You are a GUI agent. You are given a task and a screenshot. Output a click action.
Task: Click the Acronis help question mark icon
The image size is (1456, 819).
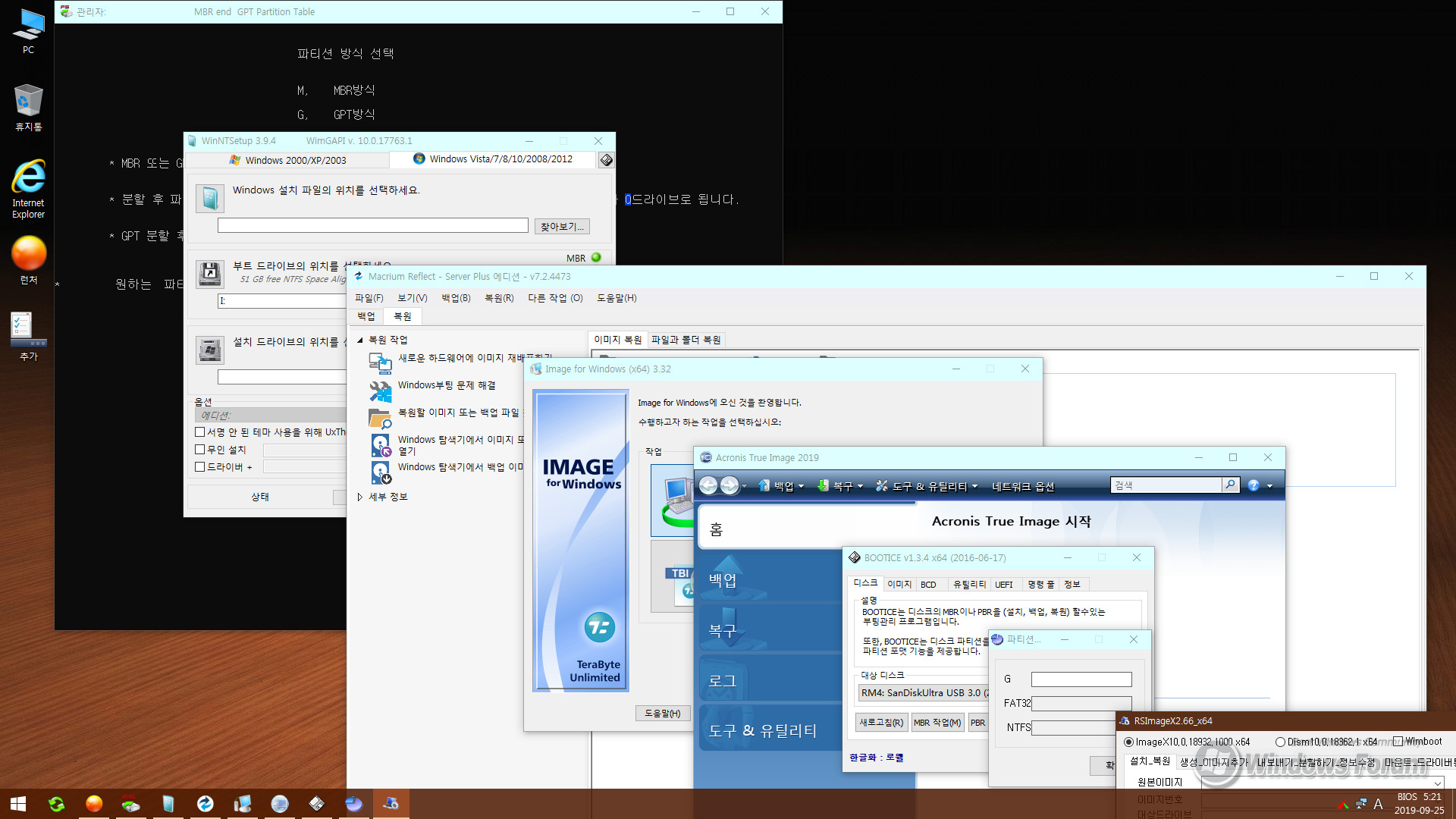[1254, 485]
